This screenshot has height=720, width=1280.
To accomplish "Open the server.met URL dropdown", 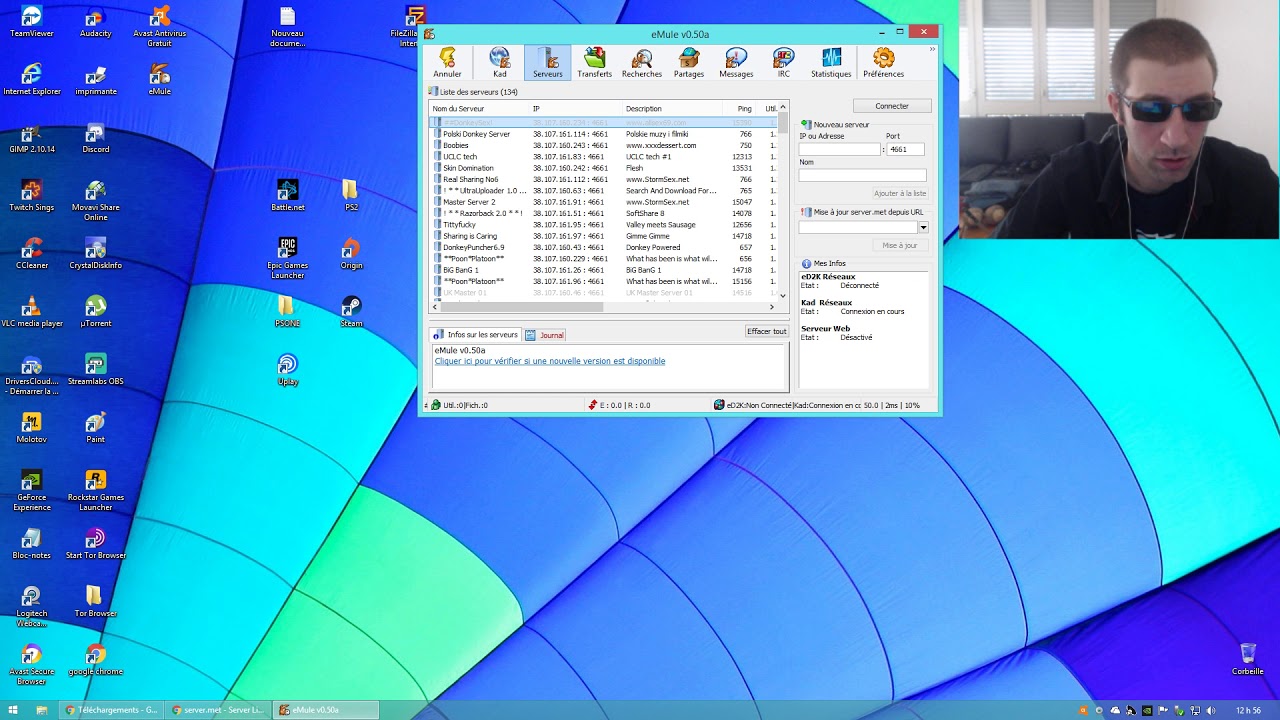I will click(923, 228).
